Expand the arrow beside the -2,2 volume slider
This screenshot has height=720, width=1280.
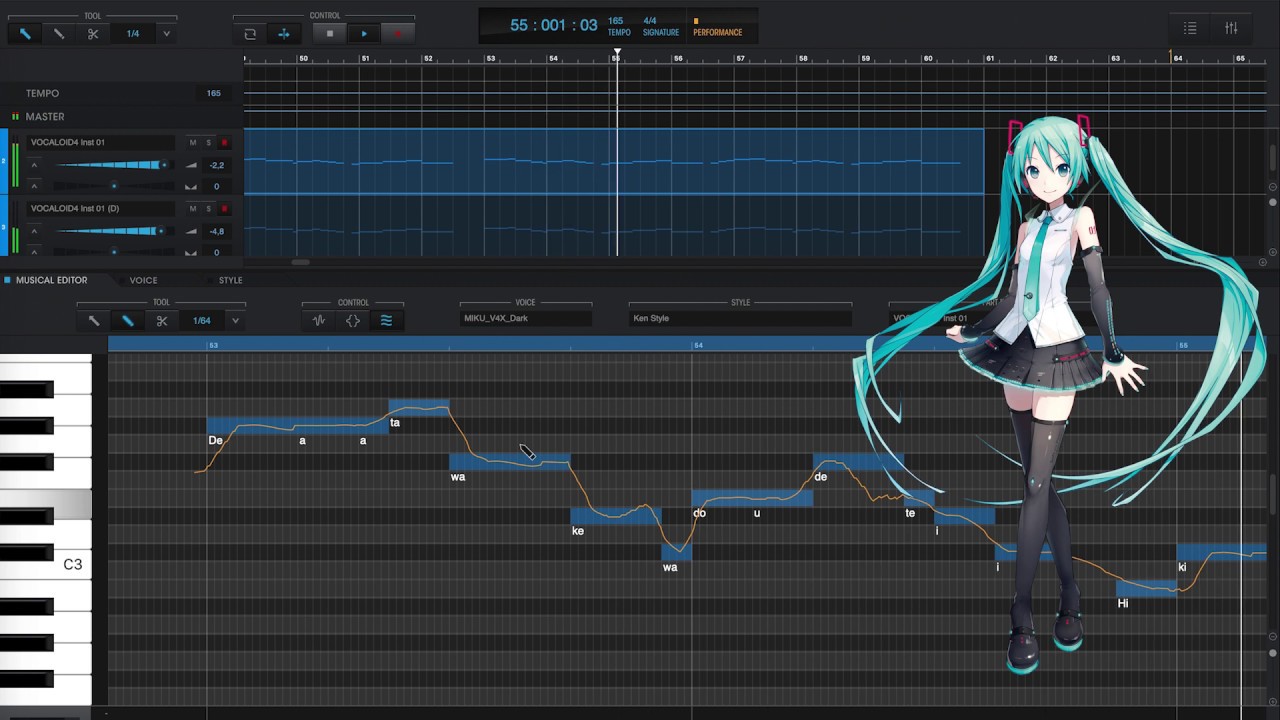pyautogui.click(x=34, y=165)
